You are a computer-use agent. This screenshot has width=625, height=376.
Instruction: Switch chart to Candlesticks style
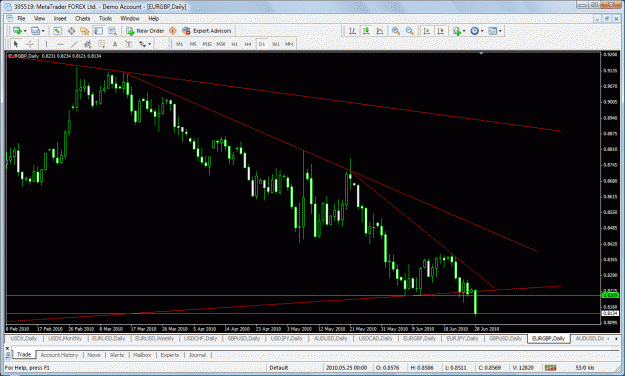[366, 31]
